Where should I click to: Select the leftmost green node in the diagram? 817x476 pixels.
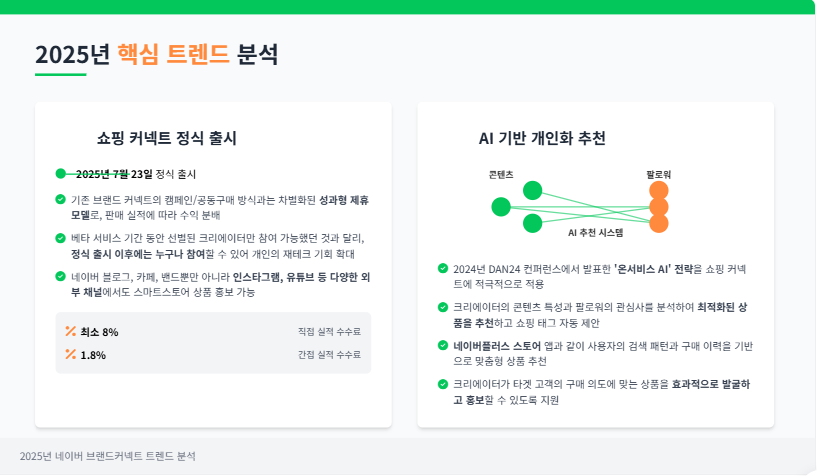(x=501, y=207)
